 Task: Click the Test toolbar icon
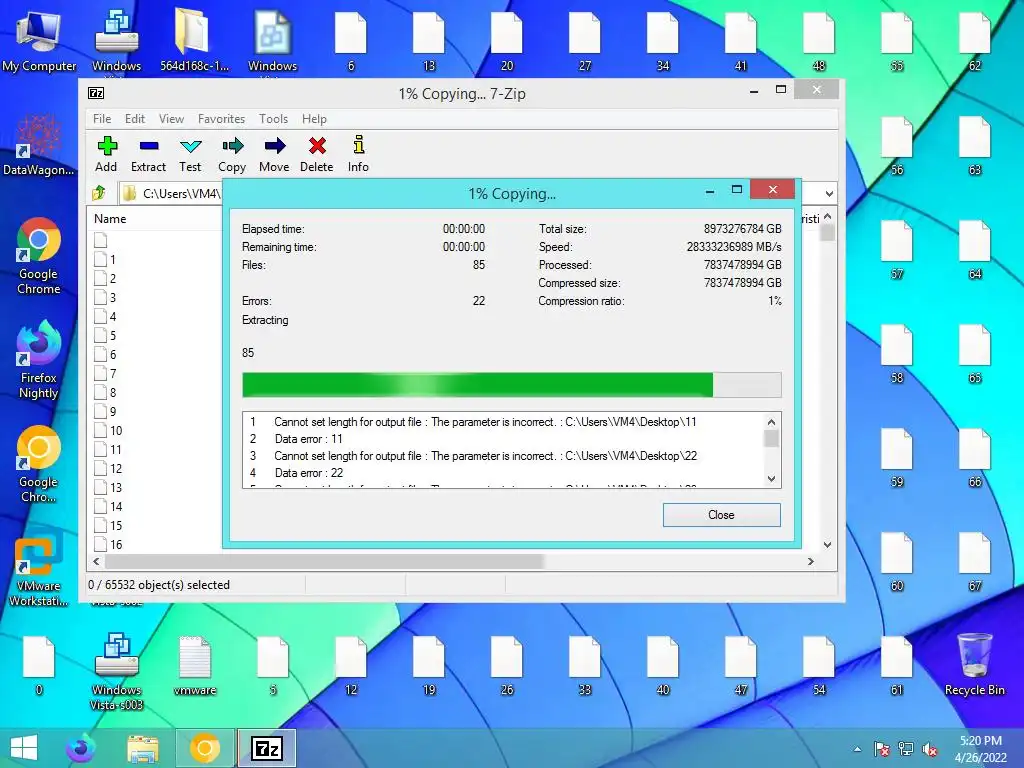point(190,154)
